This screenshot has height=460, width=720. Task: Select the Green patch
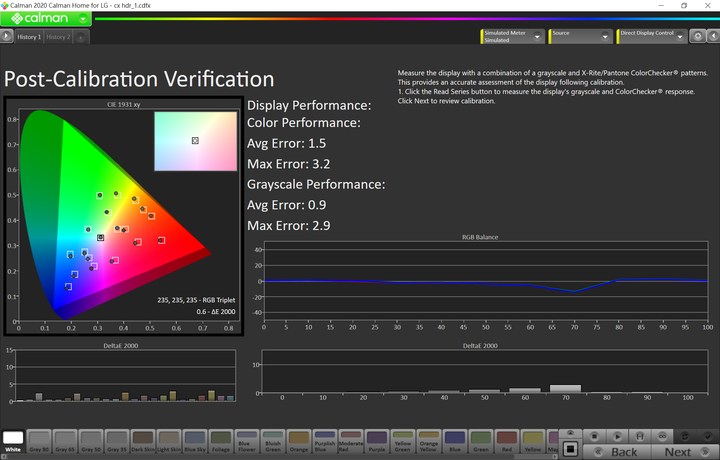(x=480, y=442)
